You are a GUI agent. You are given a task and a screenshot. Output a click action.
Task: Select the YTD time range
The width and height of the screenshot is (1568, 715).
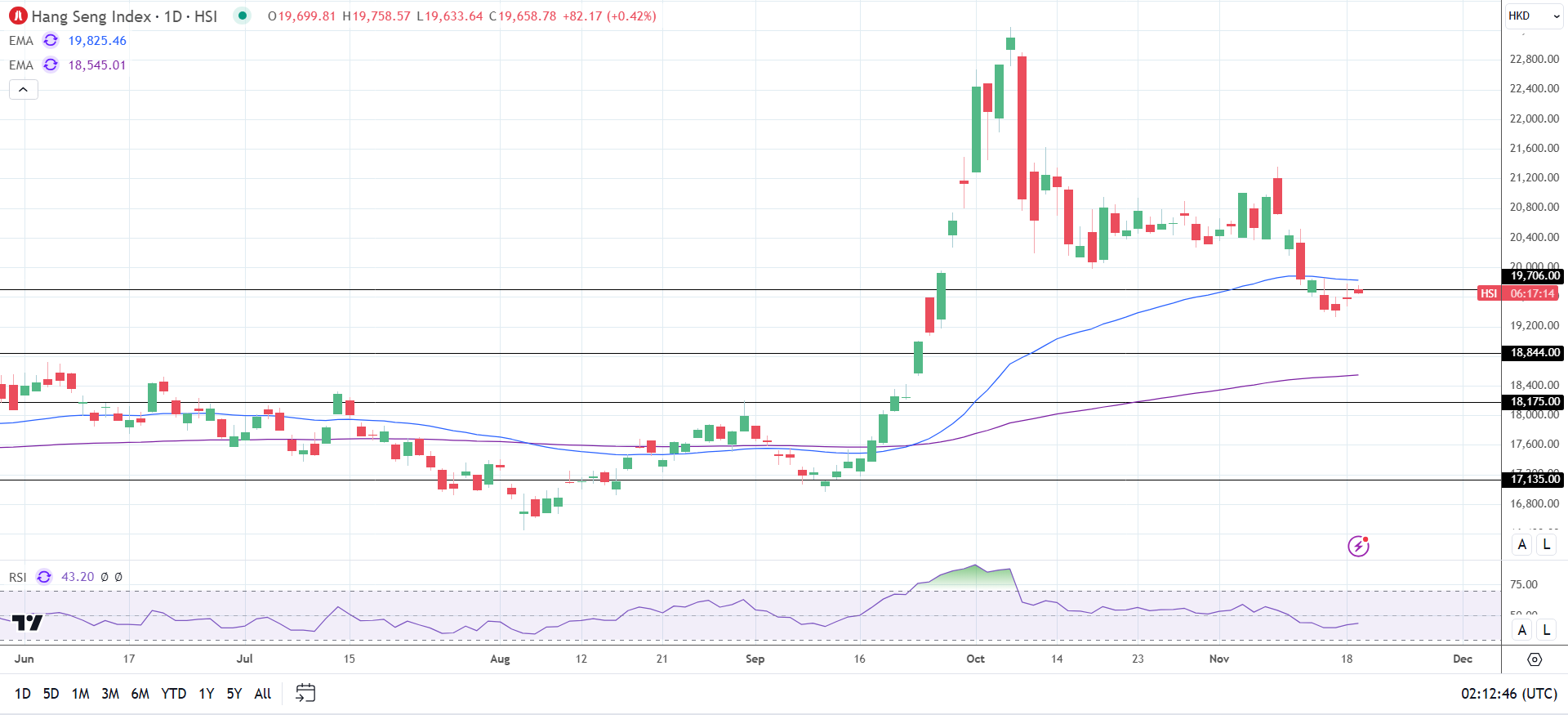tap(174, 694)
